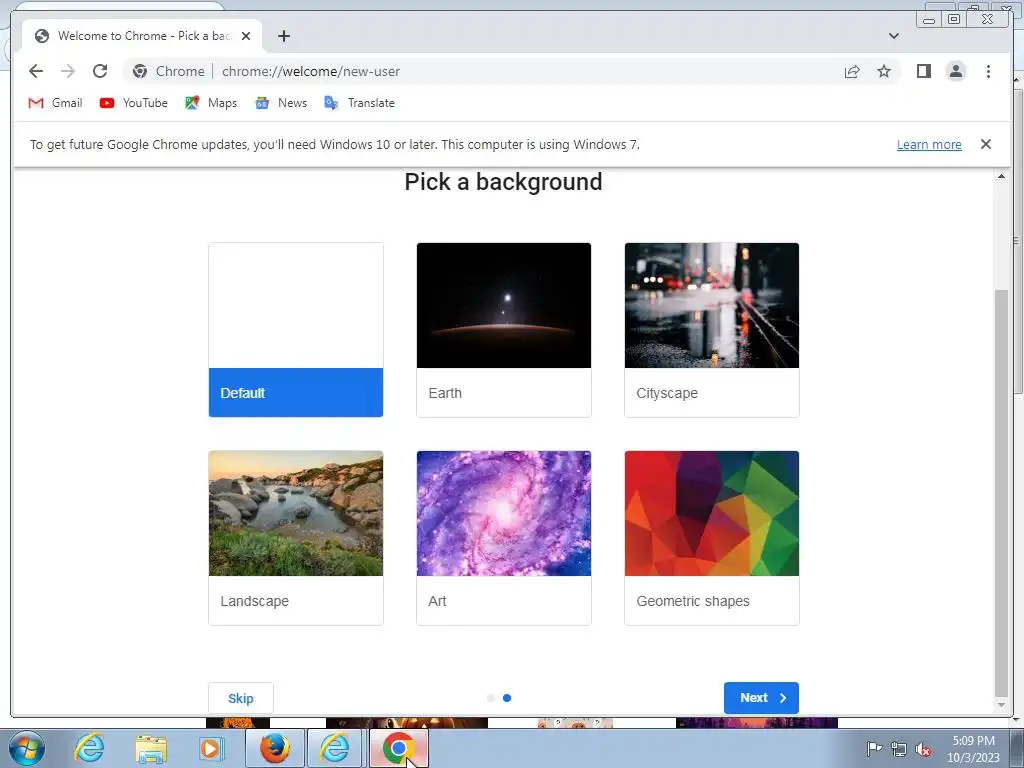Switch to Firefox in the taskbar

[275, 748]
